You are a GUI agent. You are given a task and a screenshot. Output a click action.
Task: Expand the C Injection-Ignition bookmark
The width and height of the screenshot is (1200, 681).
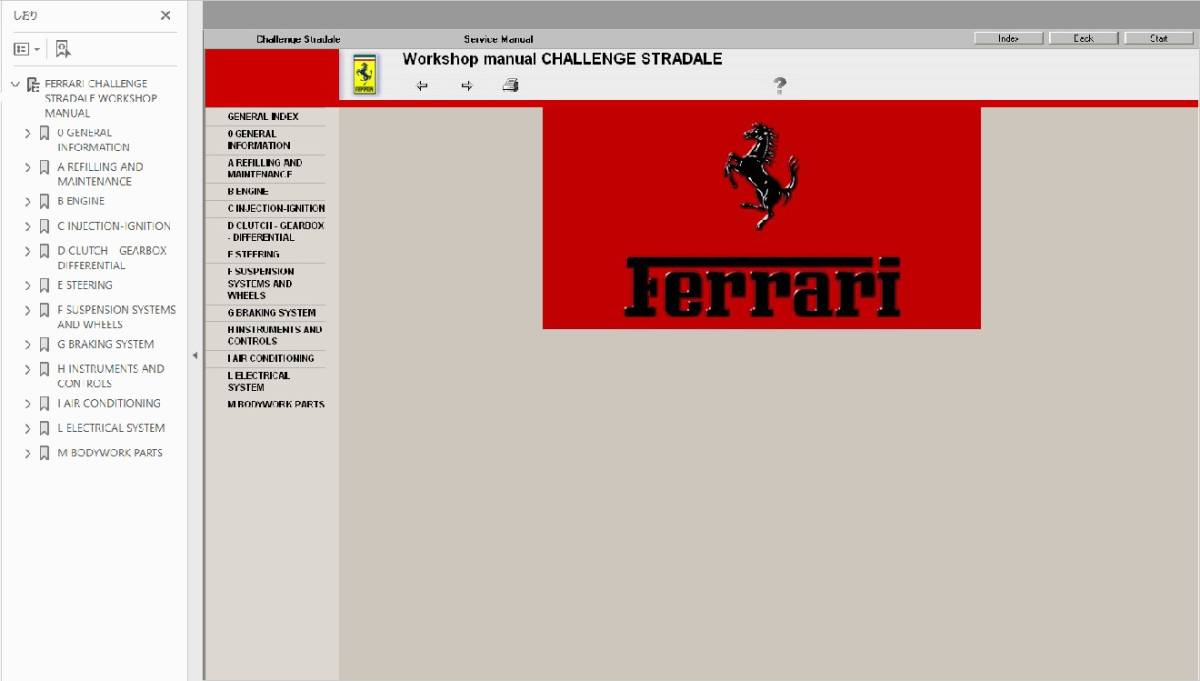(28, 226)
